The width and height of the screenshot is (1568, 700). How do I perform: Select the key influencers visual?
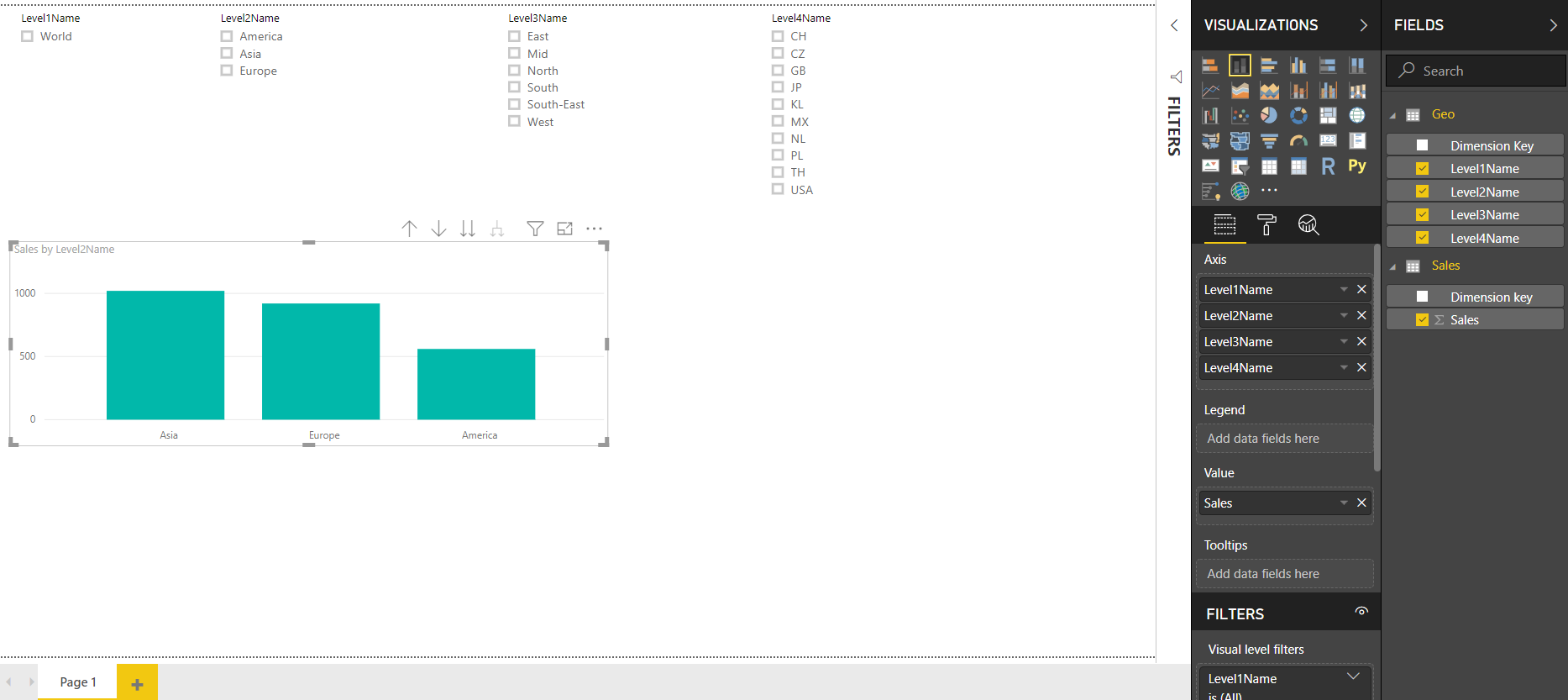(x=1210, y=192)
